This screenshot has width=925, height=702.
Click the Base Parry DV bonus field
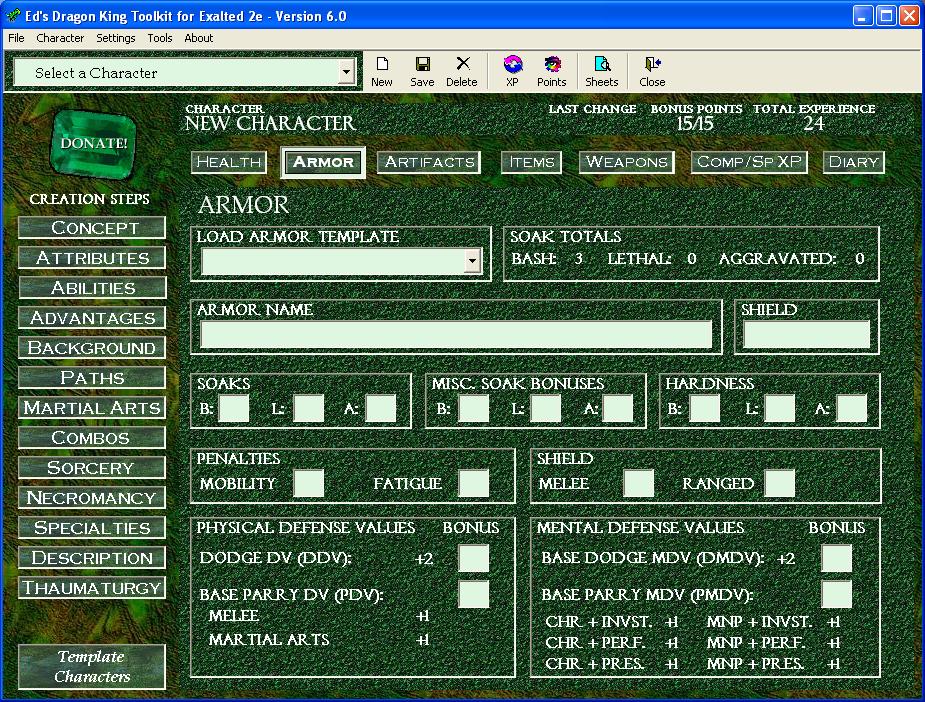click(474, 594)
